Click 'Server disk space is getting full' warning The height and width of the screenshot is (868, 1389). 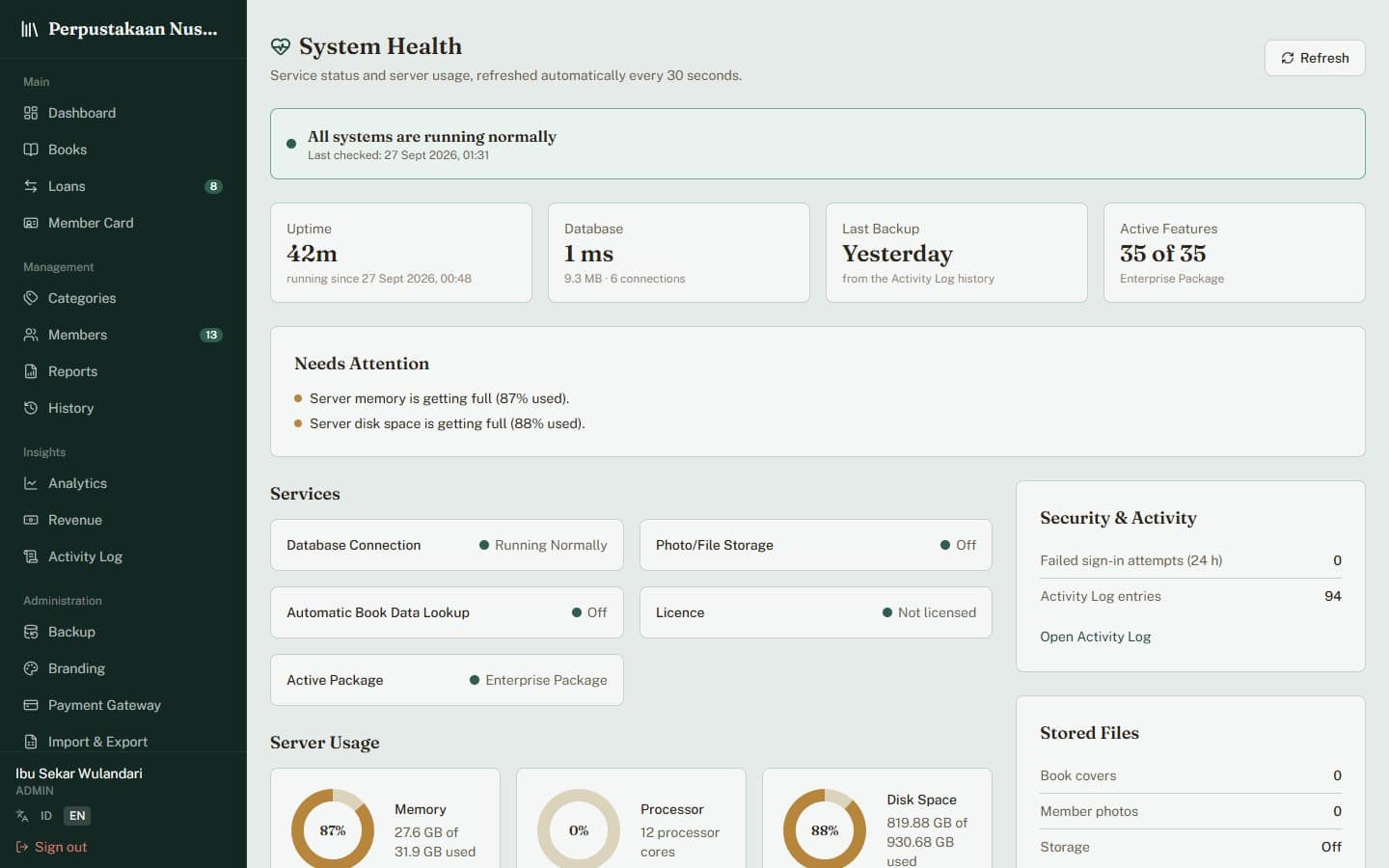tap(448, 423)
